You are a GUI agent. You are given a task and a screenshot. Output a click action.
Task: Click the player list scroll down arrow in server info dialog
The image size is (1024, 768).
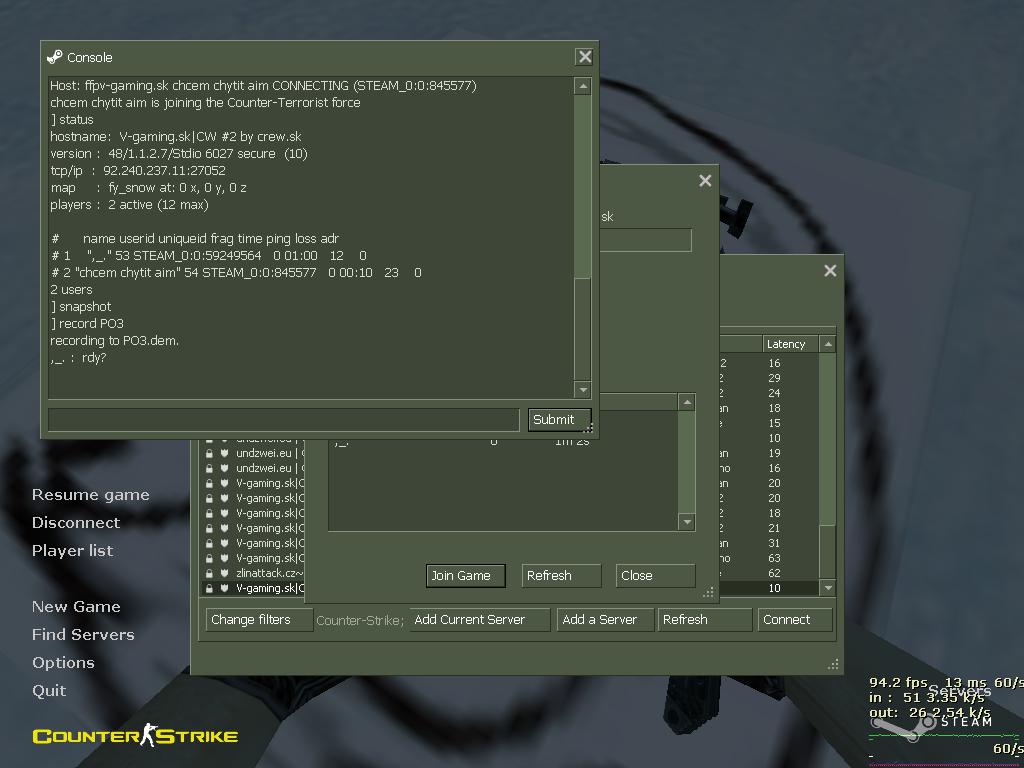(x=686, y=522)
